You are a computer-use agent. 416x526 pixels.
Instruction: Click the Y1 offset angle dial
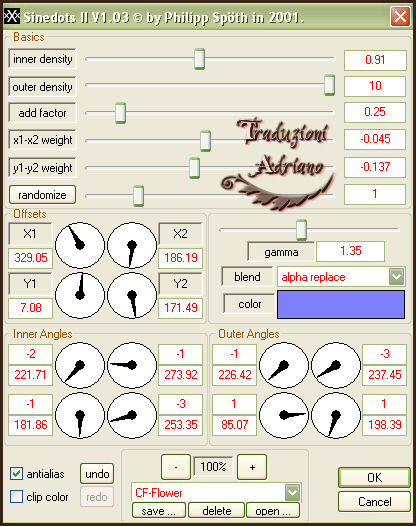point(80,295)
